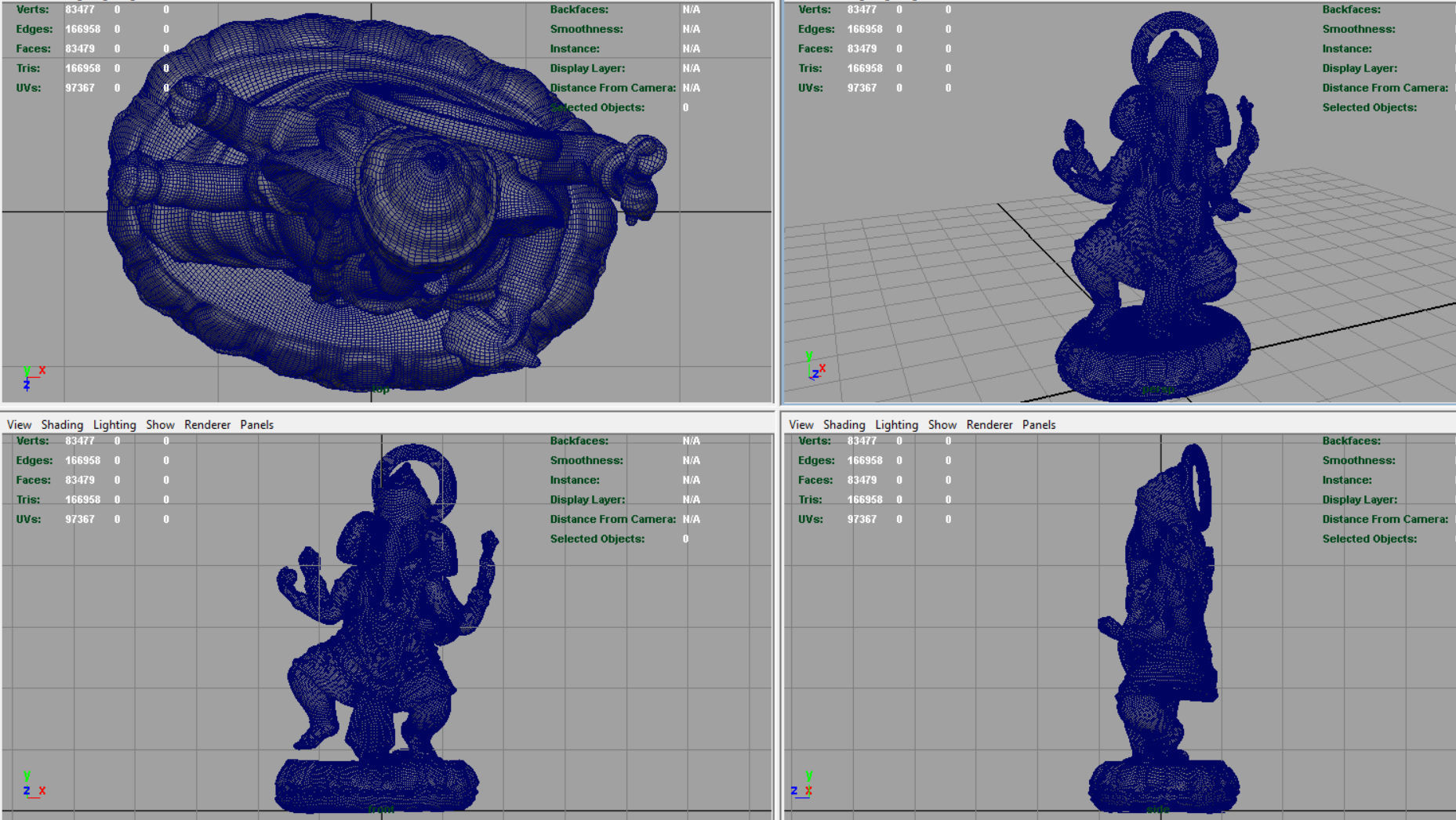Open Show menu in side view panel
The height and width of the screenshot is (820, 1456).
click(942, 424)
